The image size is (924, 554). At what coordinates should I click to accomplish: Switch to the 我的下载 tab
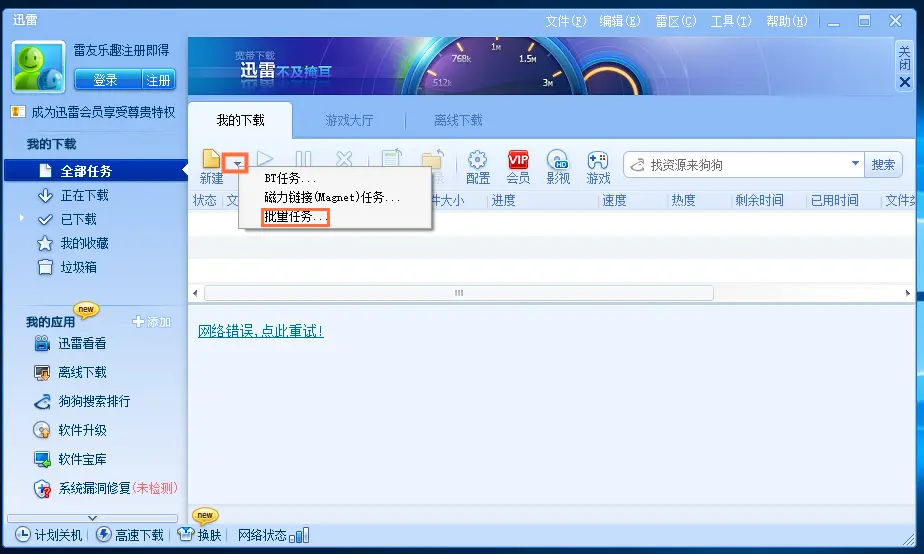click(240, 120)
